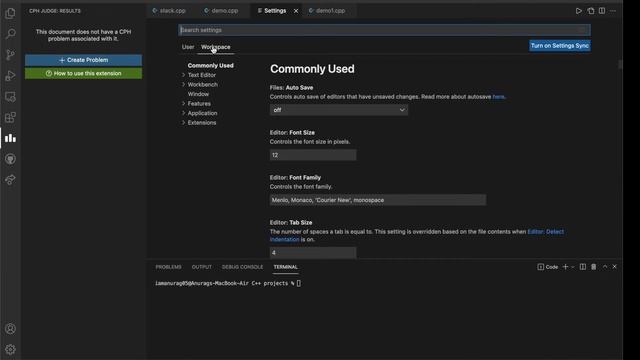Open the Run and Debug view

click(x=11, y=76)
